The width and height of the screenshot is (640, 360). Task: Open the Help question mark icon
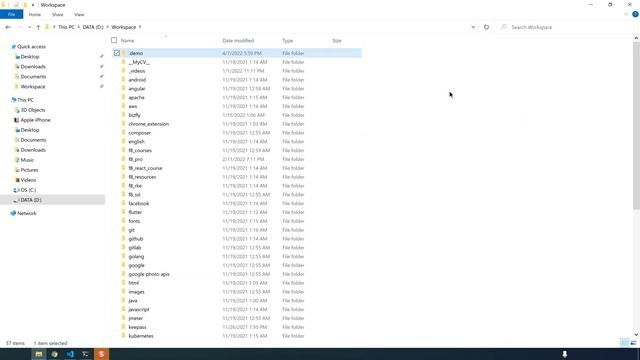[635, 14]
